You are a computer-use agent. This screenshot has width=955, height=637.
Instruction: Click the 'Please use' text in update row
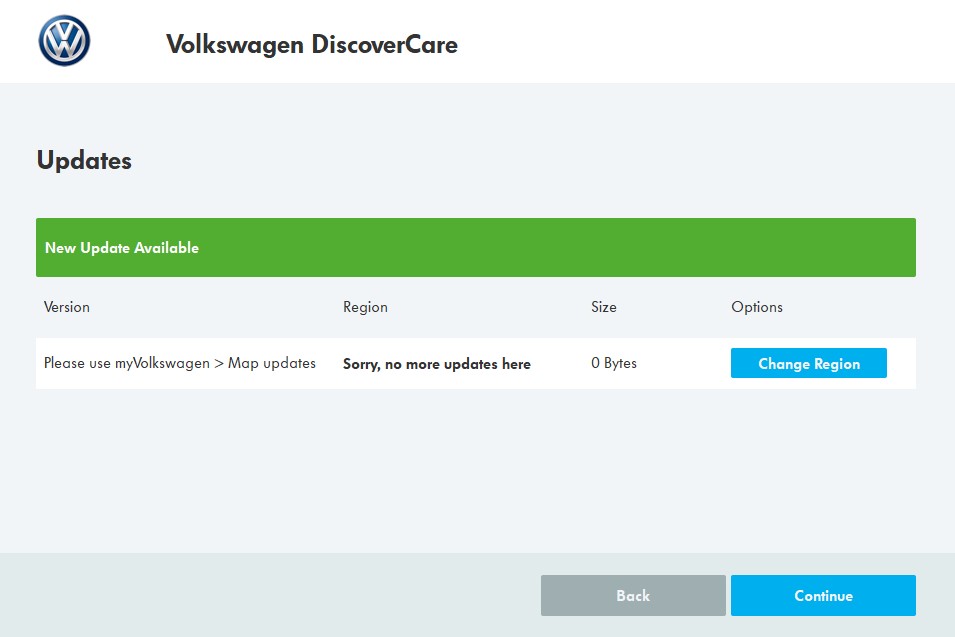point(77,364)
